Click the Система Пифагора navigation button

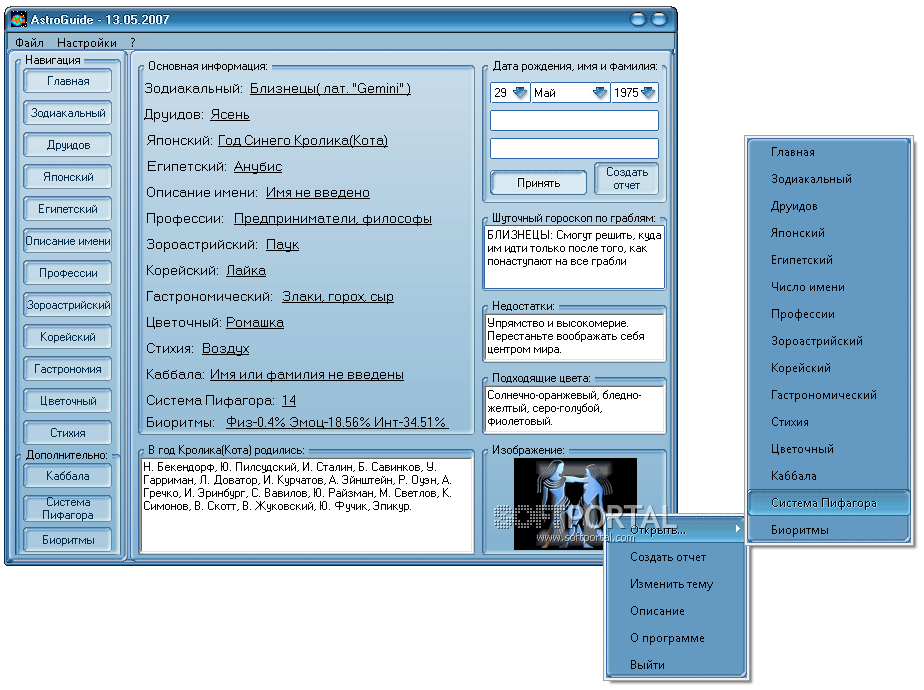pos(68,509)
